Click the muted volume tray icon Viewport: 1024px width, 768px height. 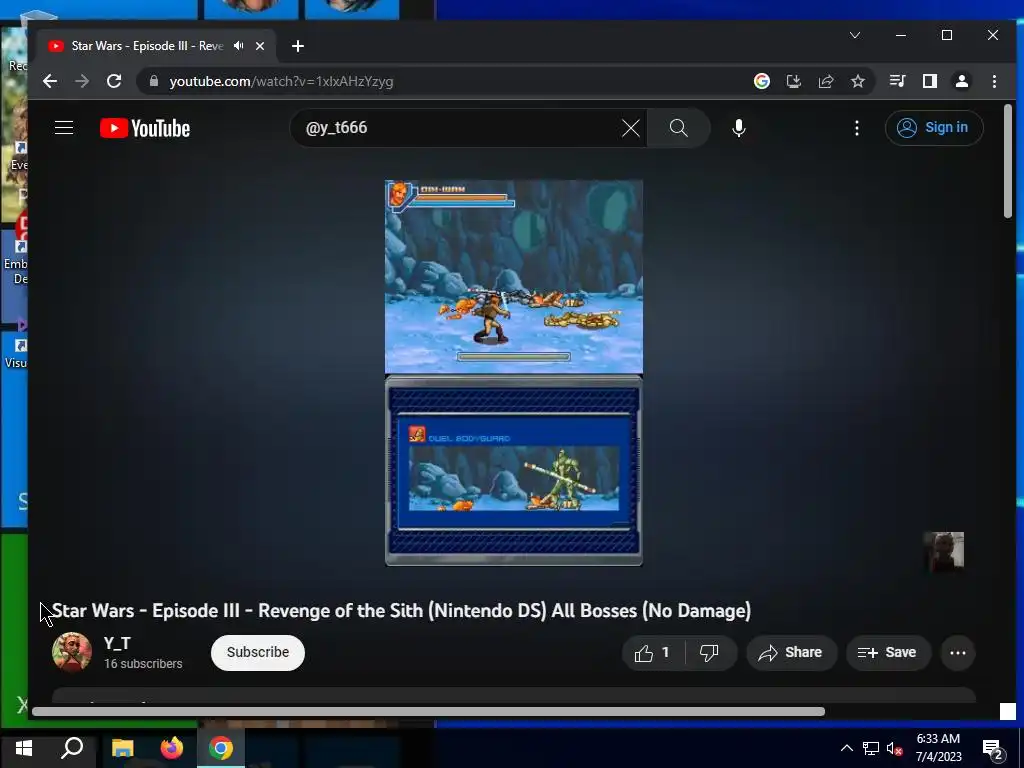coord(895,748)
